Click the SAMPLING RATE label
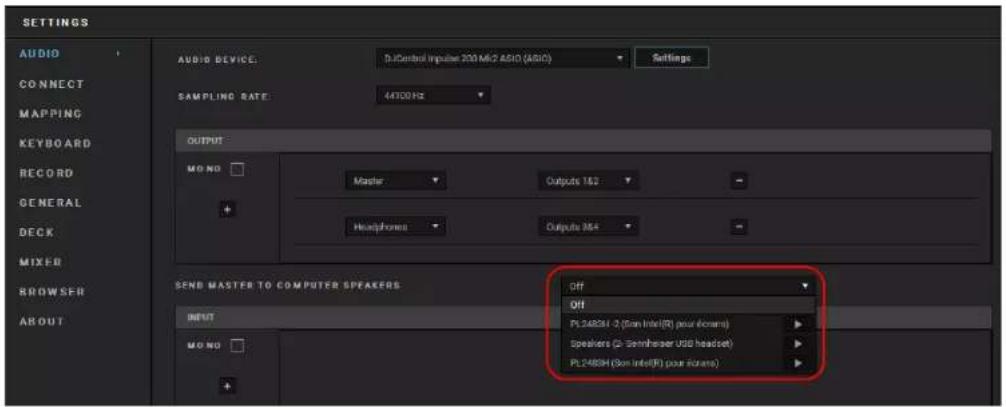The height and width of the screenshot is (407, 1006). click(x=223, y=97)
